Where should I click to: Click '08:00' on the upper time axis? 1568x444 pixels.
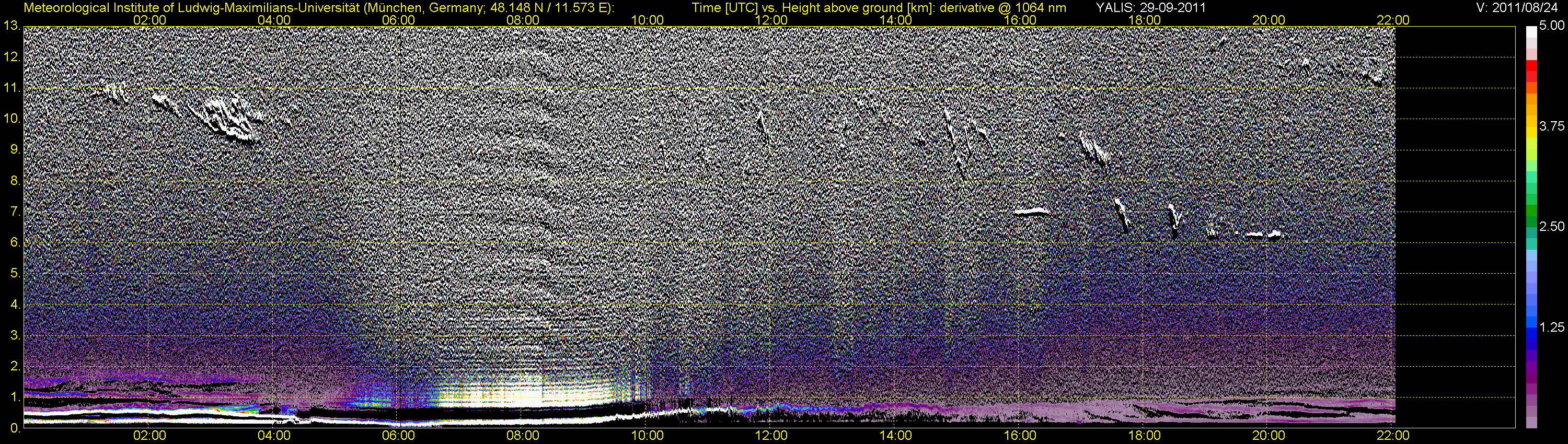(x=523, y=20)
